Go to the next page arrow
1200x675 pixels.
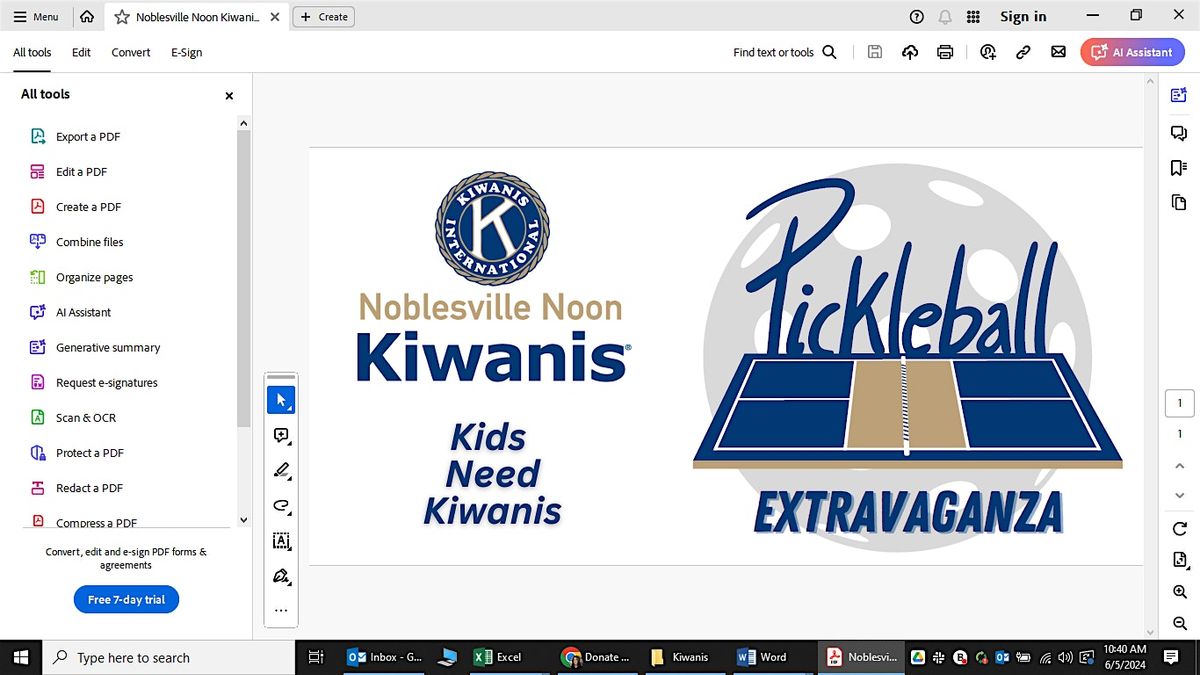click(1180, 496)
